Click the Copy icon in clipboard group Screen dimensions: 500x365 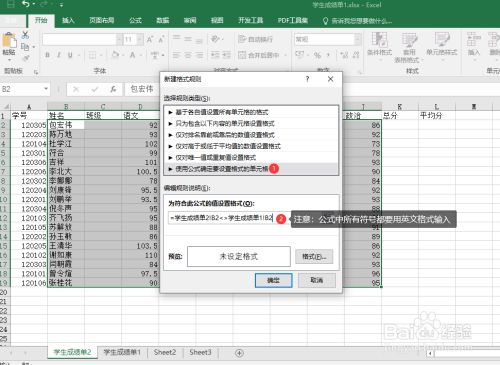tap(25, 47)
